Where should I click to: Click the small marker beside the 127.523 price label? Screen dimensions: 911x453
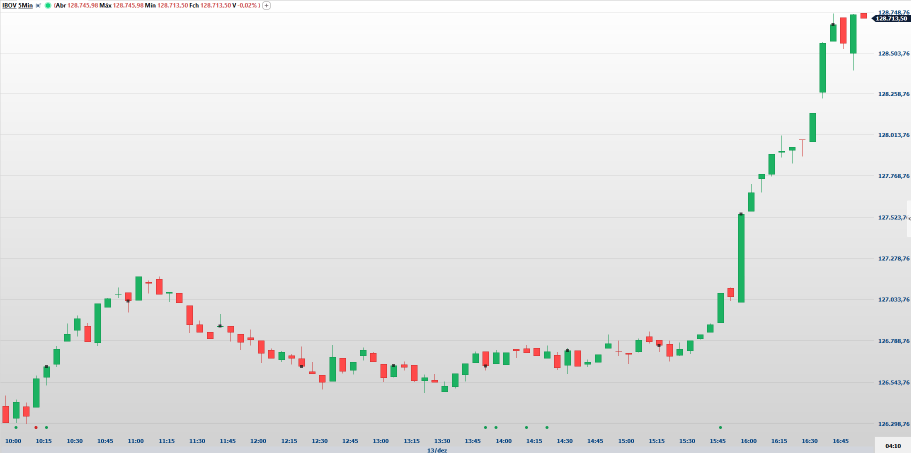click(x=907, y=217)
